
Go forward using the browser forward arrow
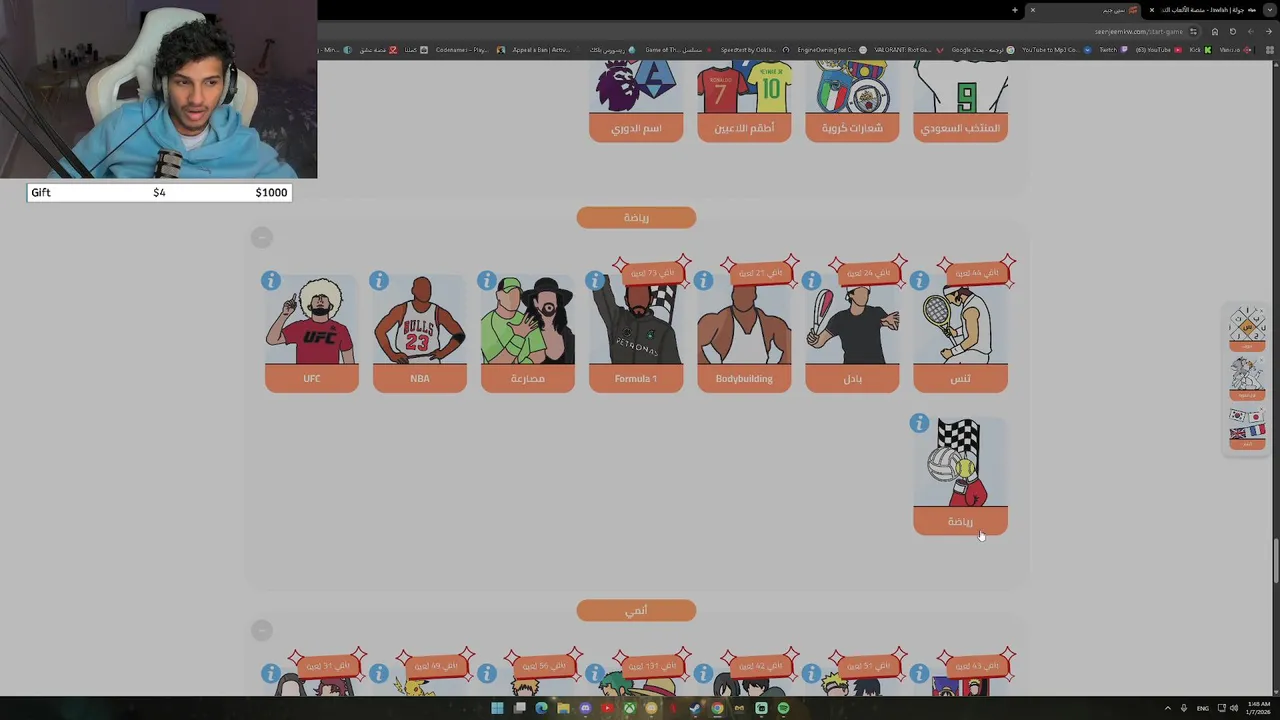[x=1251, y=31]
